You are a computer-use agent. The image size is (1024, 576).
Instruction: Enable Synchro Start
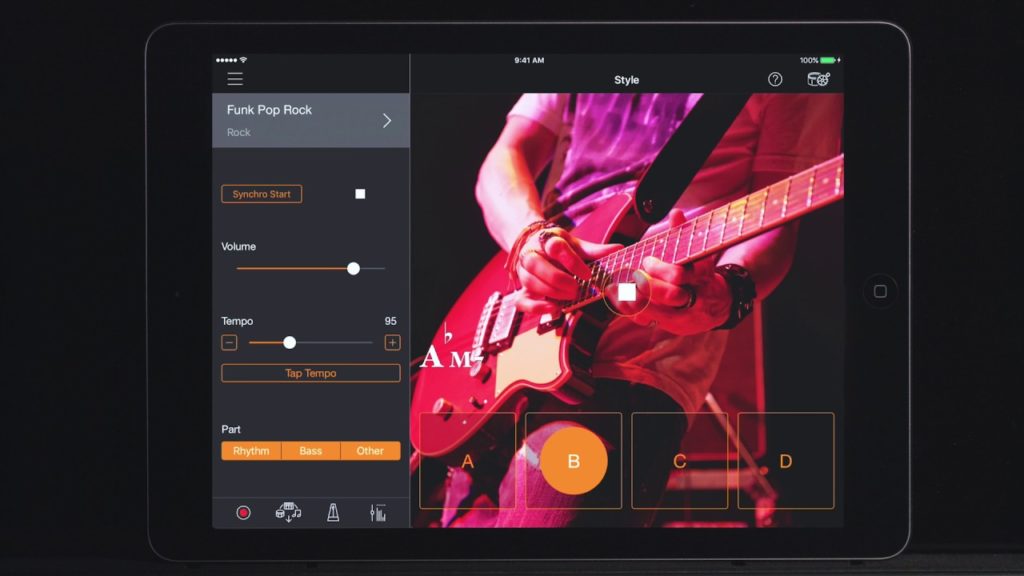tap(261, 194)
